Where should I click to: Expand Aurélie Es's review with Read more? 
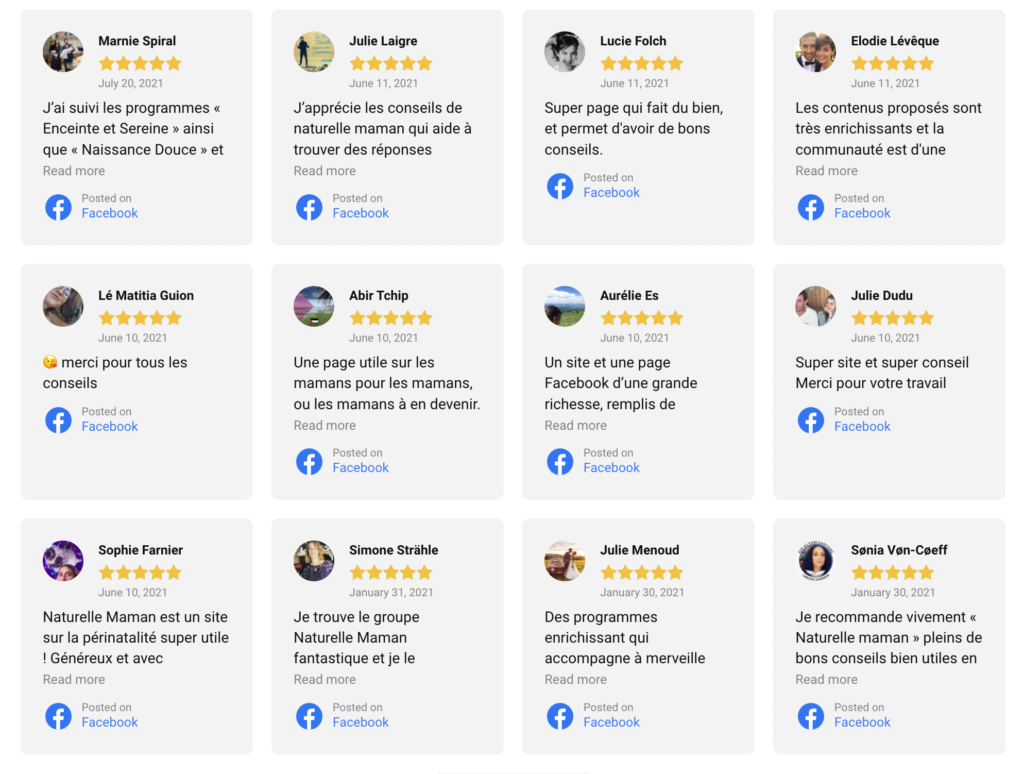click(x=576, y=425)
